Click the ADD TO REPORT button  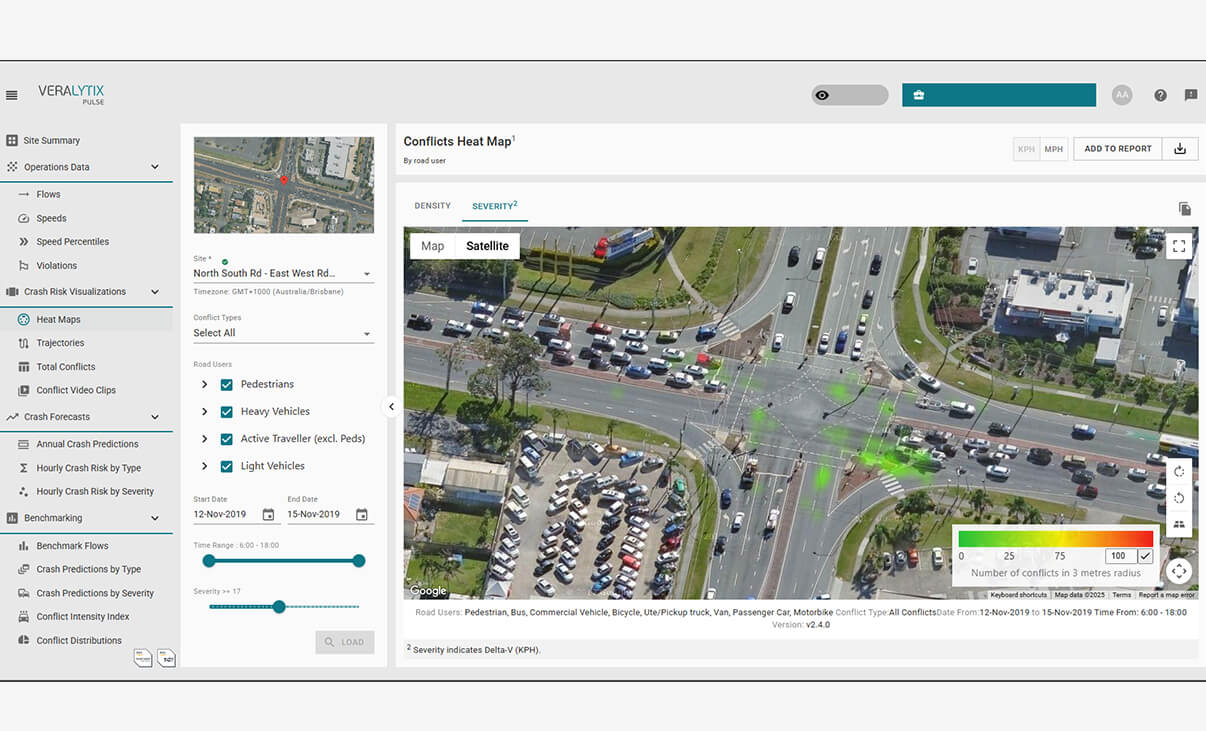pyautogui.click(x=1117, y=147)
